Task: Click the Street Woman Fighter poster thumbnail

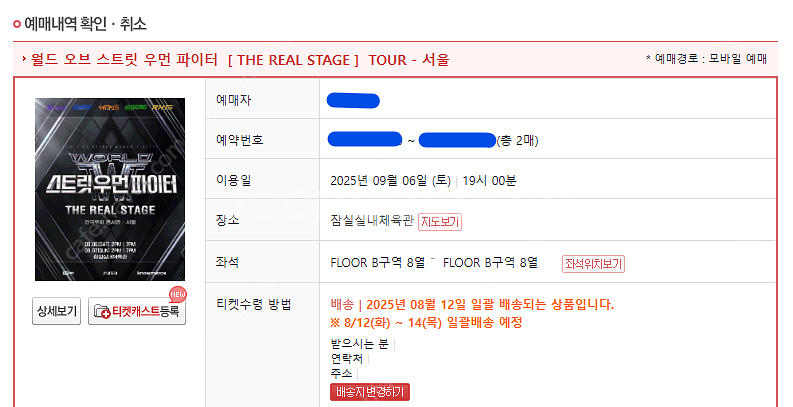Action: tap(110, 189)
